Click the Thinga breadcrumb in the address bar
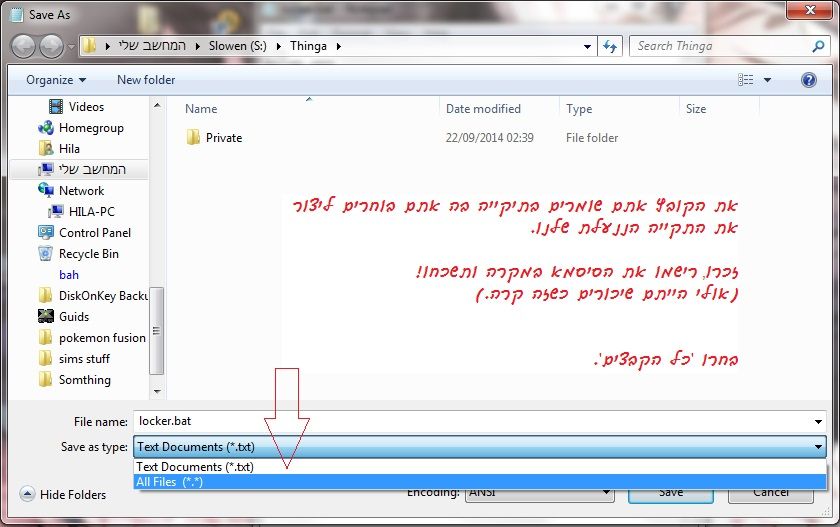Screen dimensions: 840x527 point(309,46)
